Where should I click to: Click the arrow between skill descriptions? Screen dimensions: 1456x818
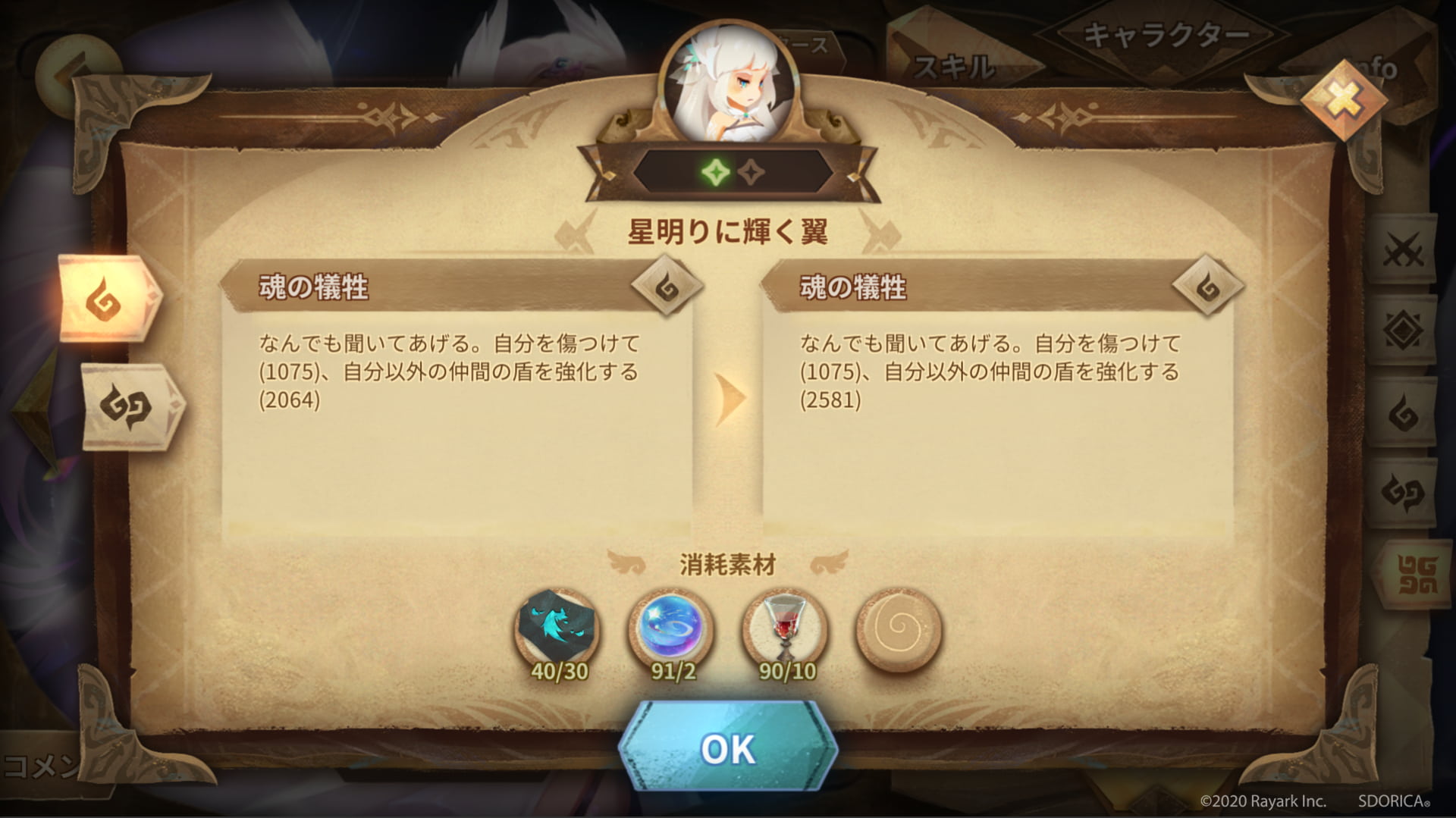click(x=731, y=398)
